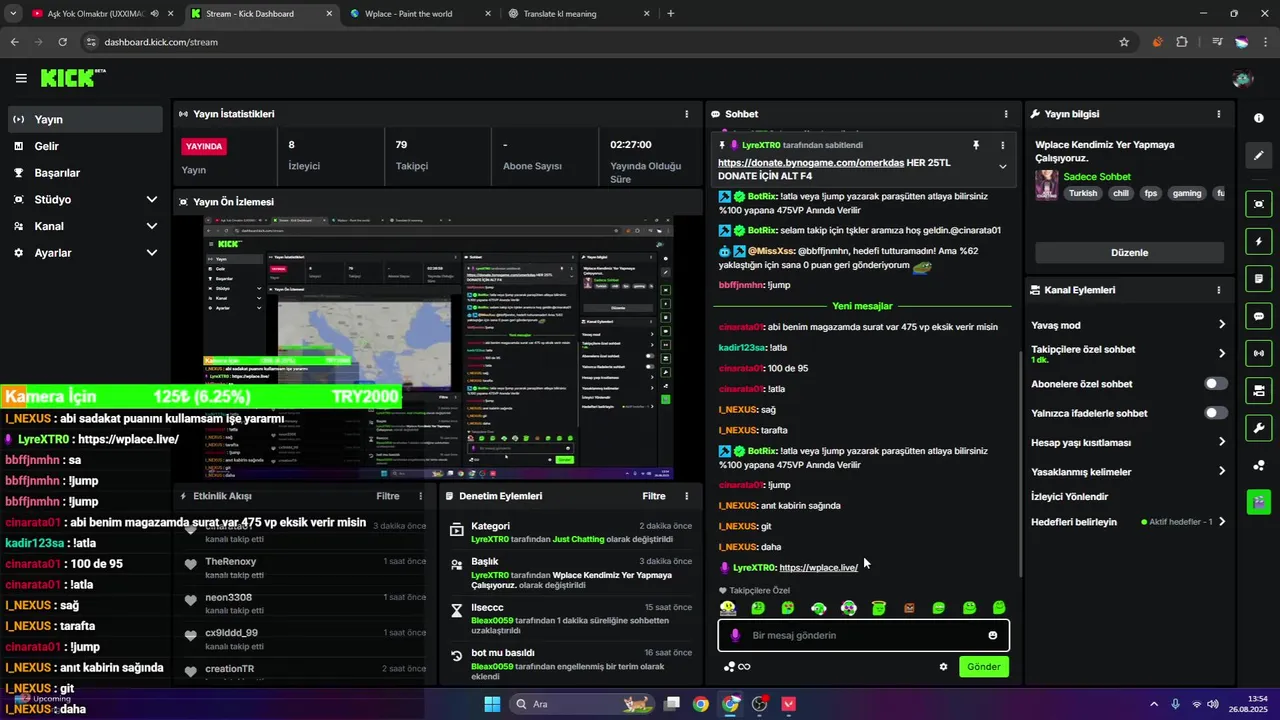Click the Düzenle button

tap(1129, 253)
